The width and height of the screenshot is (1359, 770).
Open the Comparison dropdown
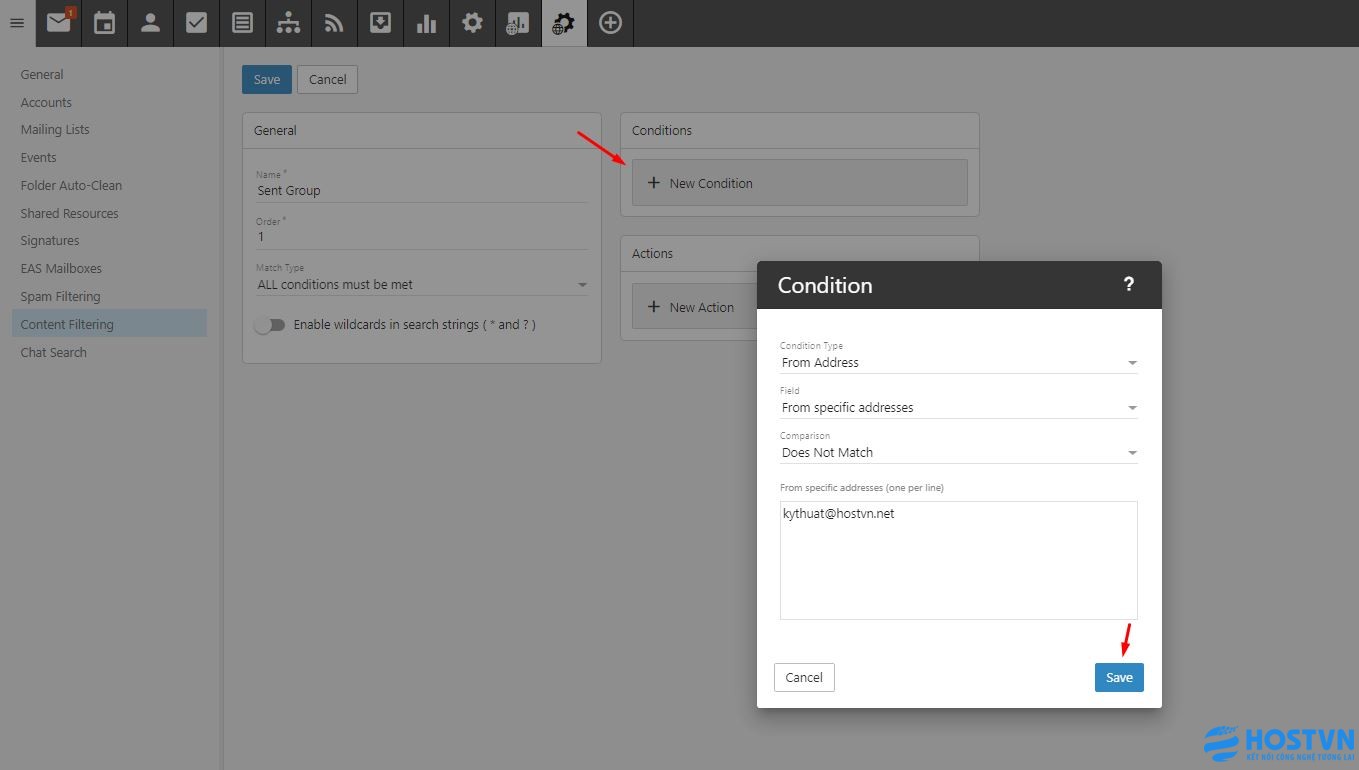pyautogui.click(x=959, y=453)
